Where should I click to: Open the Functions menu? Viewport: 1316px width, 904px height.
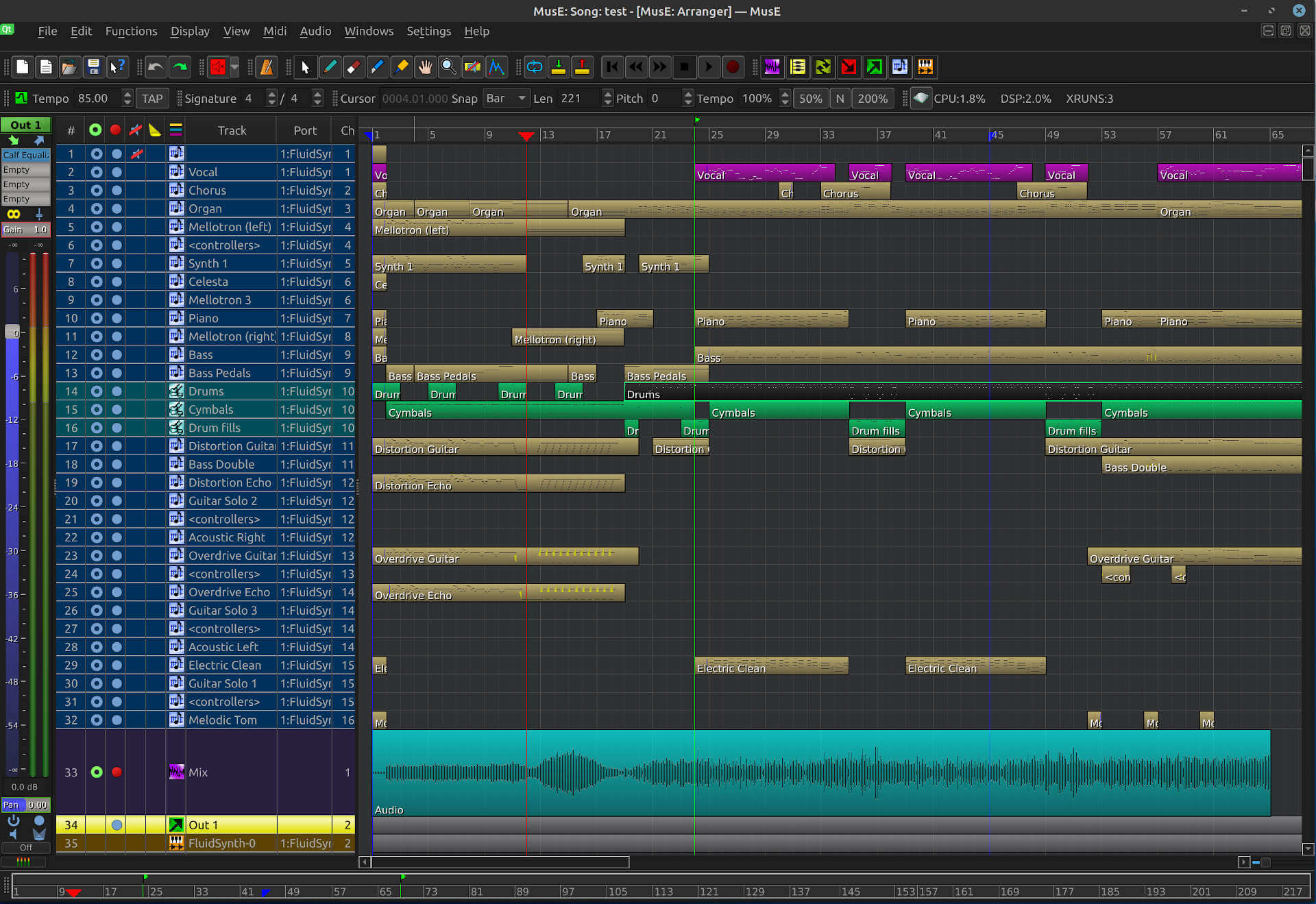(x=131, y=32)
